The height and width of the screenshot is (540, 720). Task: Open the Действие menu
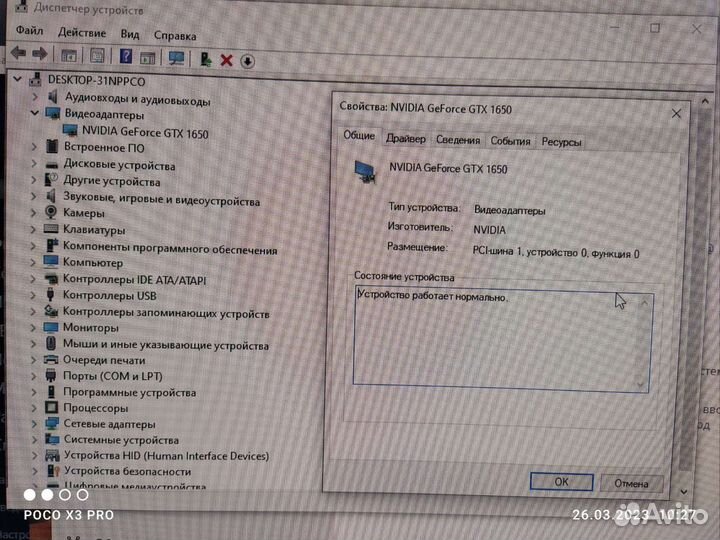[82, 33]
